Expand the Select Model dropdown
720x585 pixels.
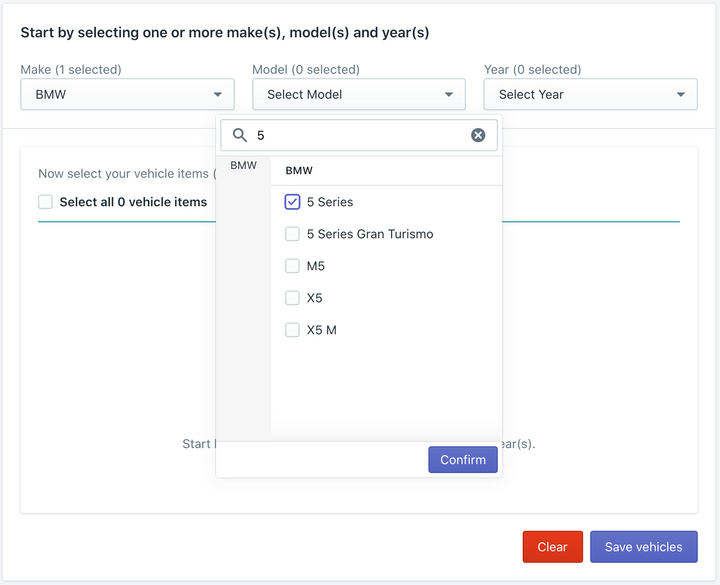pyautogui.click(x=359, y=94)
